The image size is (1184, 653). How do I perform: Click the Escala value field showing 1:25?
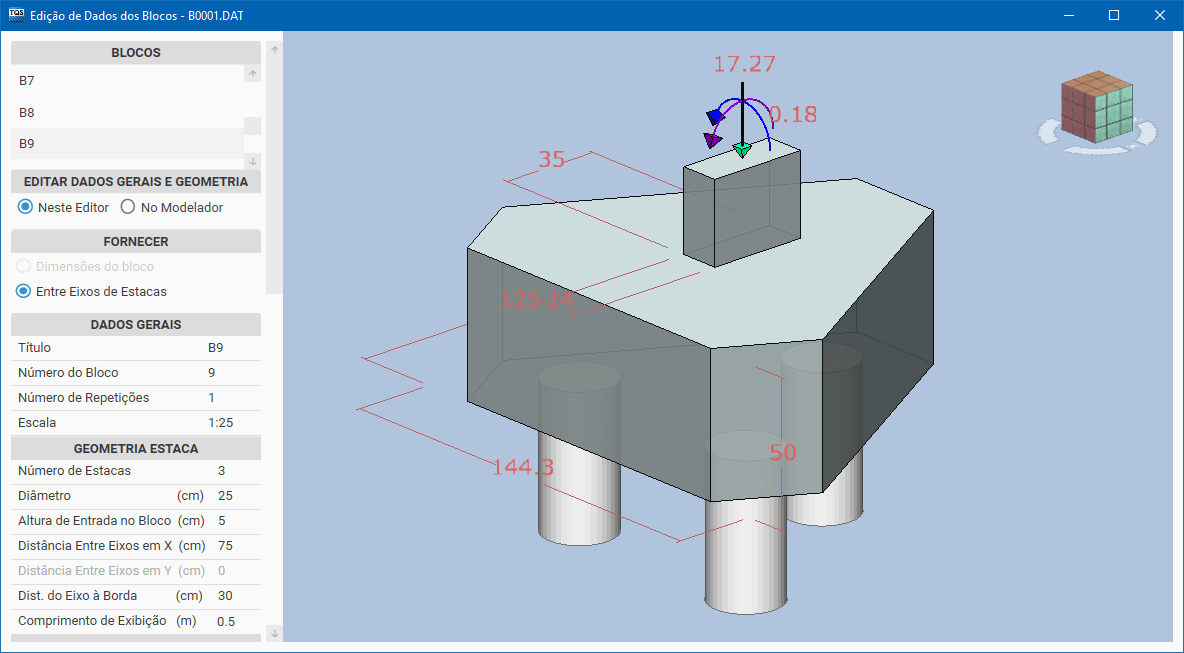(x=221, y=422)
